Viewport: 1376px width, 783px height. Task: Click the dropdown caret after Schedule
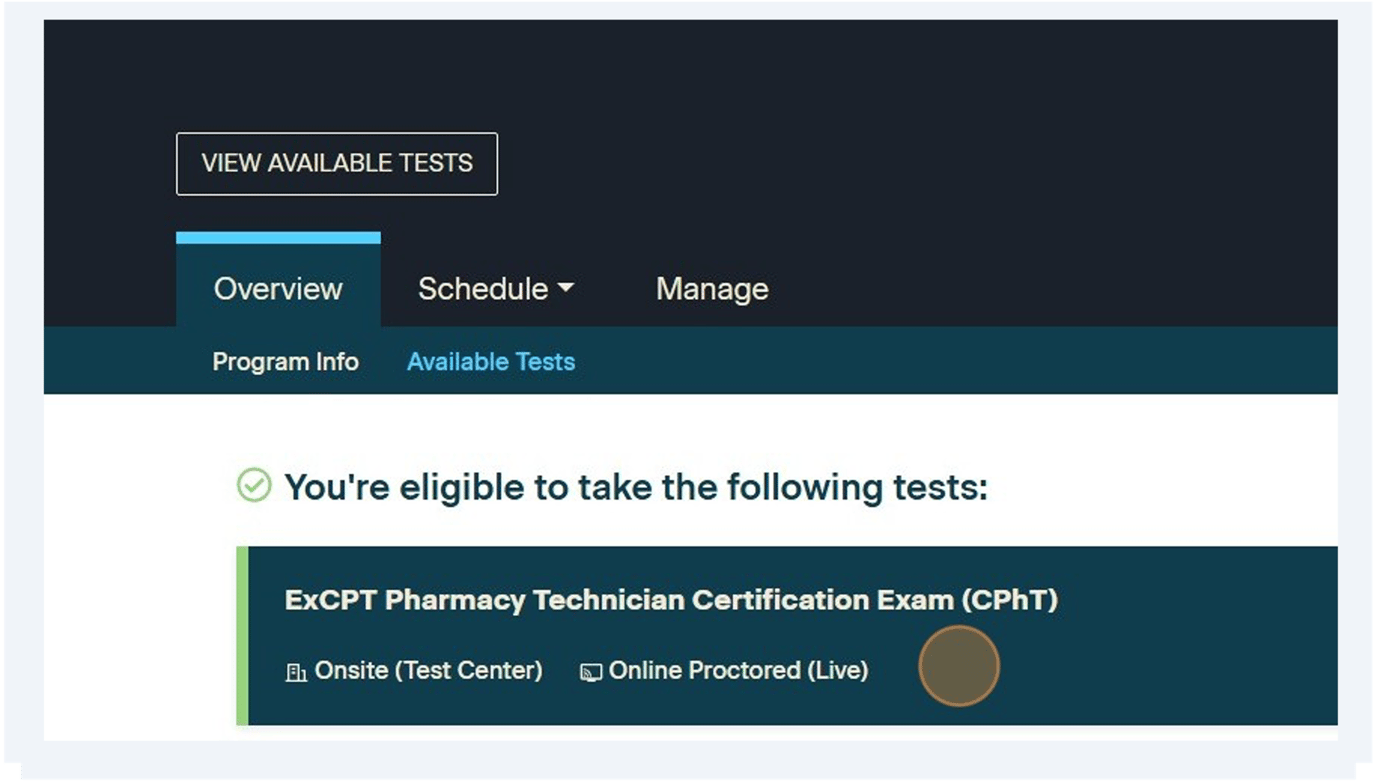click(567, 288)
